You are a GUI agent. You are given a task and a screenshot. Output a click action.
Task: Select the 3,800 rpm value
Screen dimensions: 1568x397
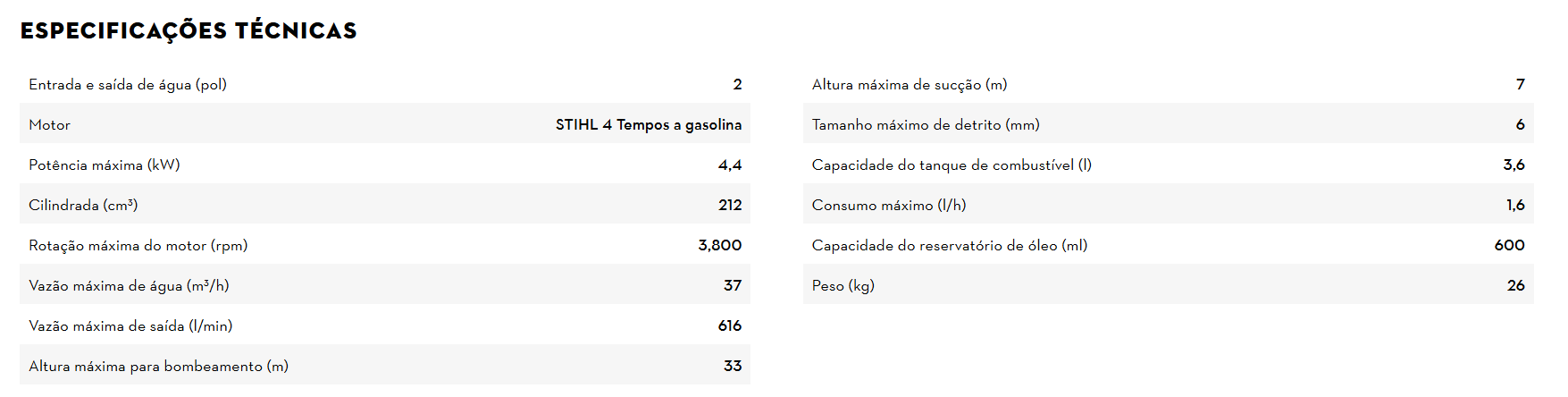pos(719,246)
